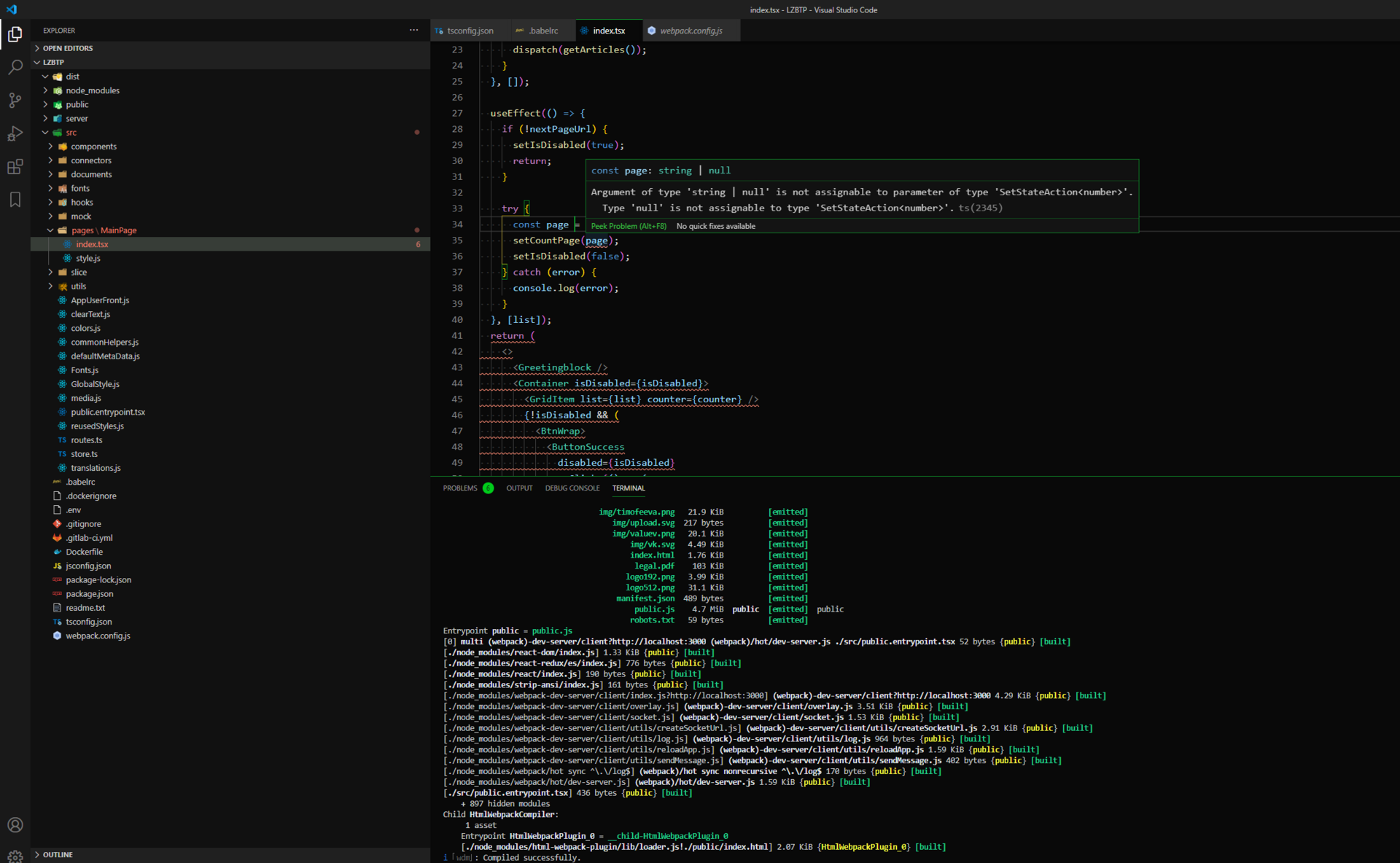Viewport: 1400px width, 863px height.
Task: Select the index.tsx editor tab
Action: 609,31
